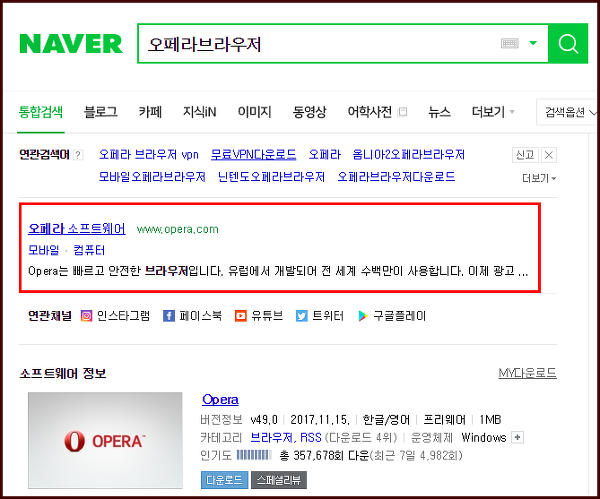Open the Twitter icon in 연관채널

click(302, 316)
